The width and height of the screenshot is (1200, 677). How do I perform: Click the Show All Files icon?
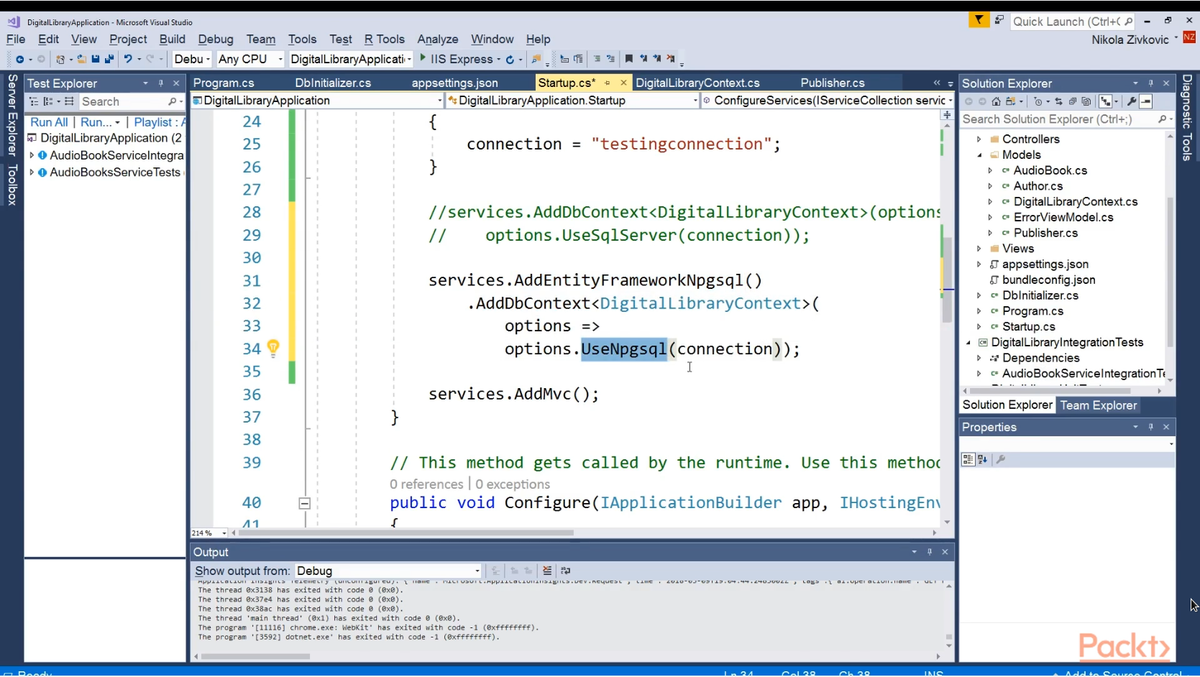(x=1086, y=101)
